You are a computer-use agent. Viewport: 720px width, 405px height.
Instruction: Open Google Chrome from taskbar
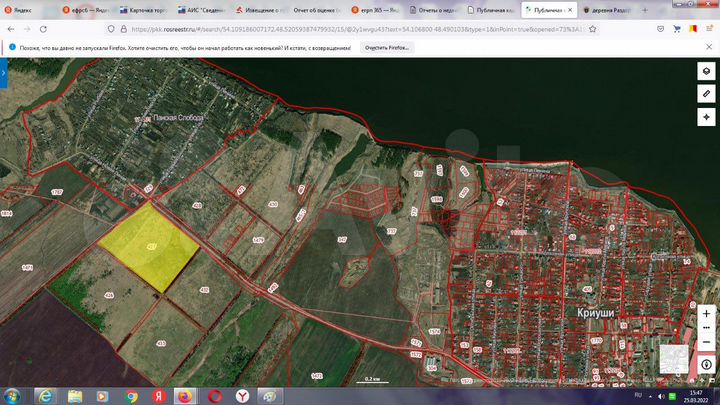pos(131,395)
